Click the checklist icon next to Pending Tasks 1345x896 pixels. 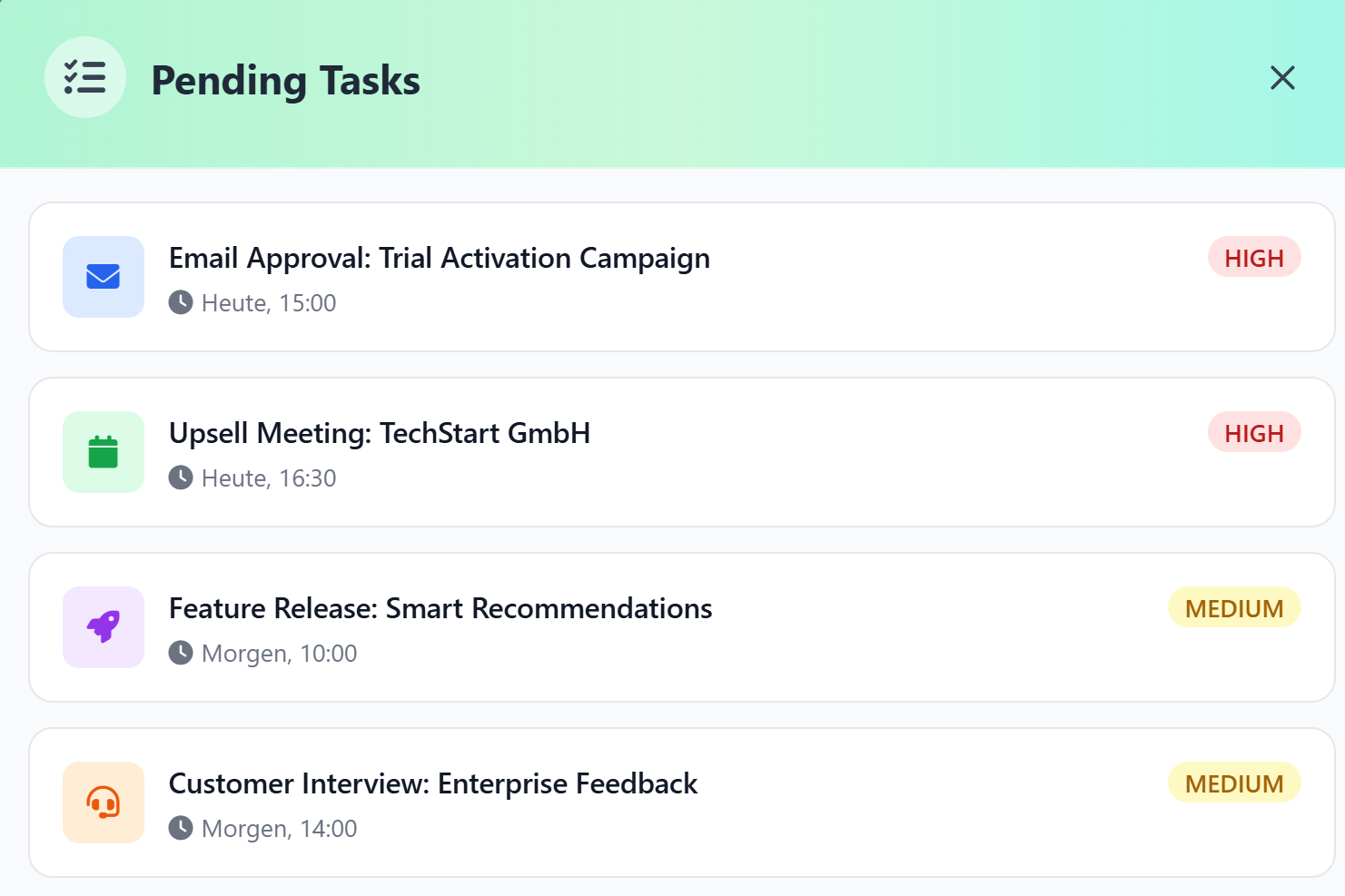84,77
